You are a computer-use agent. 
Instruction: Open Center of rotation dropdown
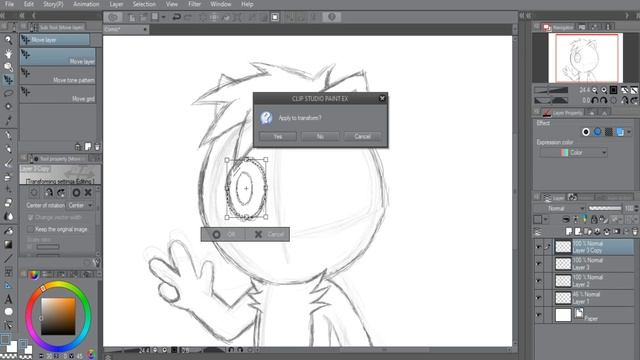80,205
